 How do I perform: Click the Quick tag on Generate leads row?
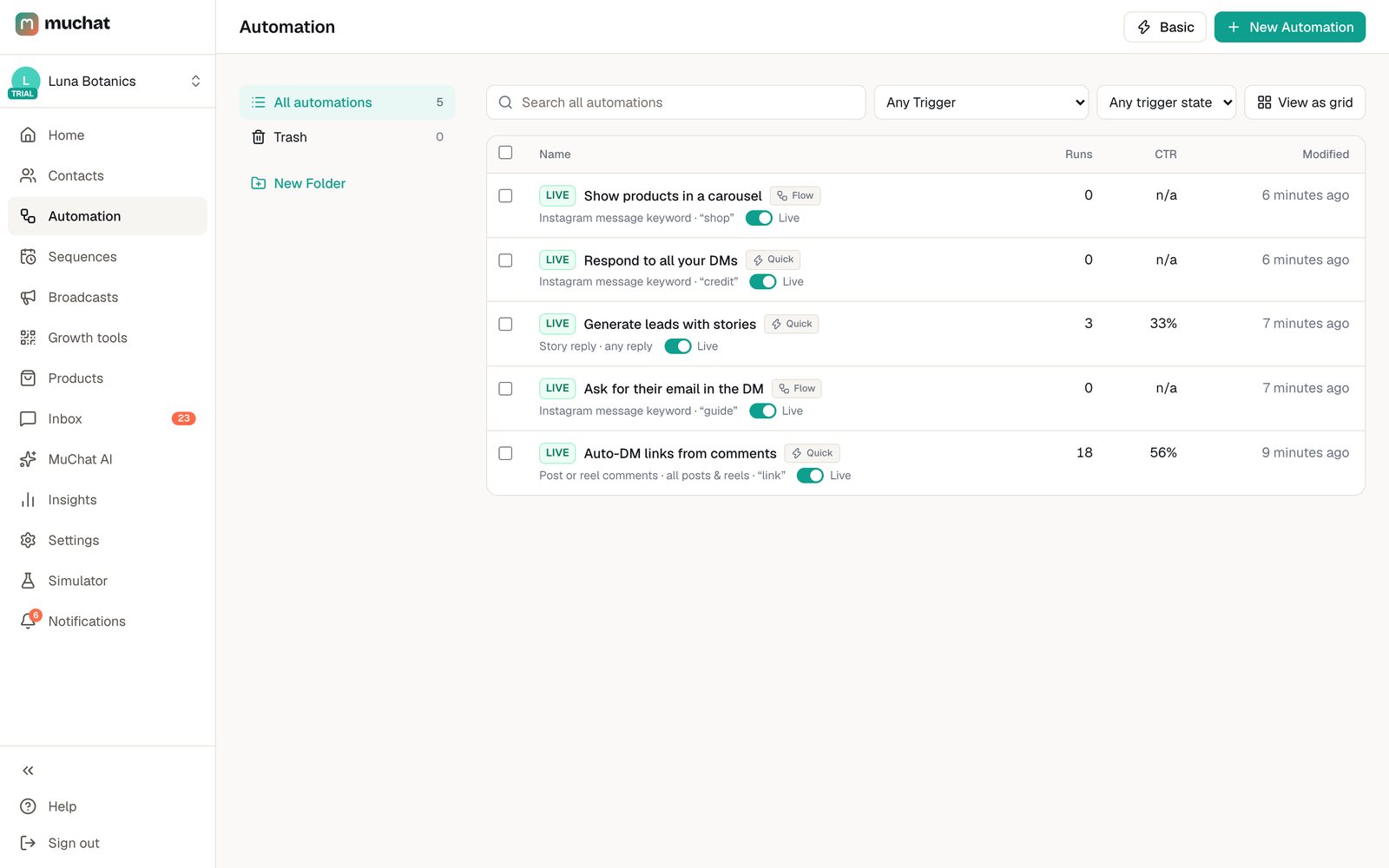click(x=792, y=324)
